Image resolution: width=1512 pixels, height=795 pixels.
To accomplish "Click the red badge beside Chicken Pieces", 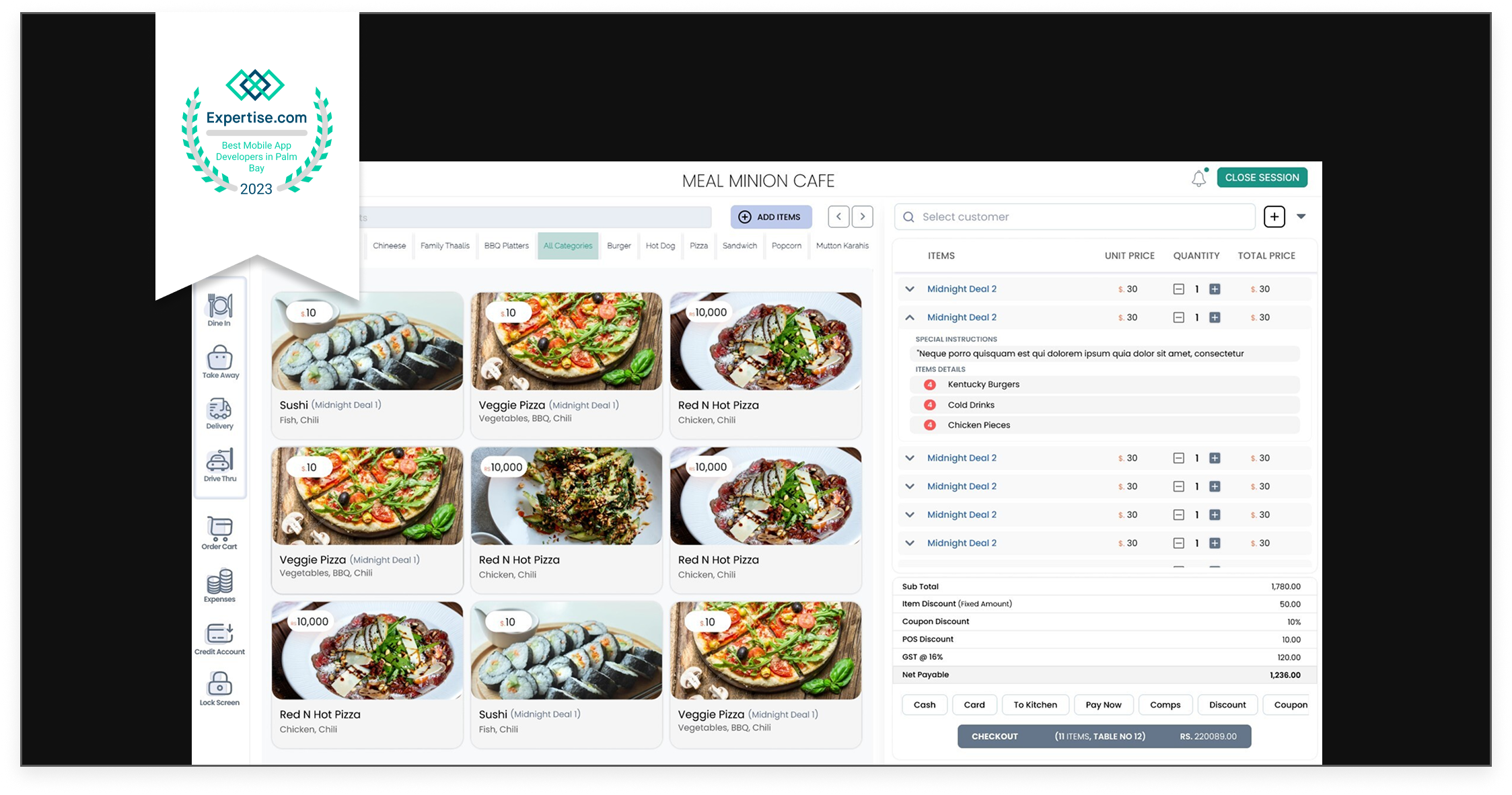I will [930, 425].
